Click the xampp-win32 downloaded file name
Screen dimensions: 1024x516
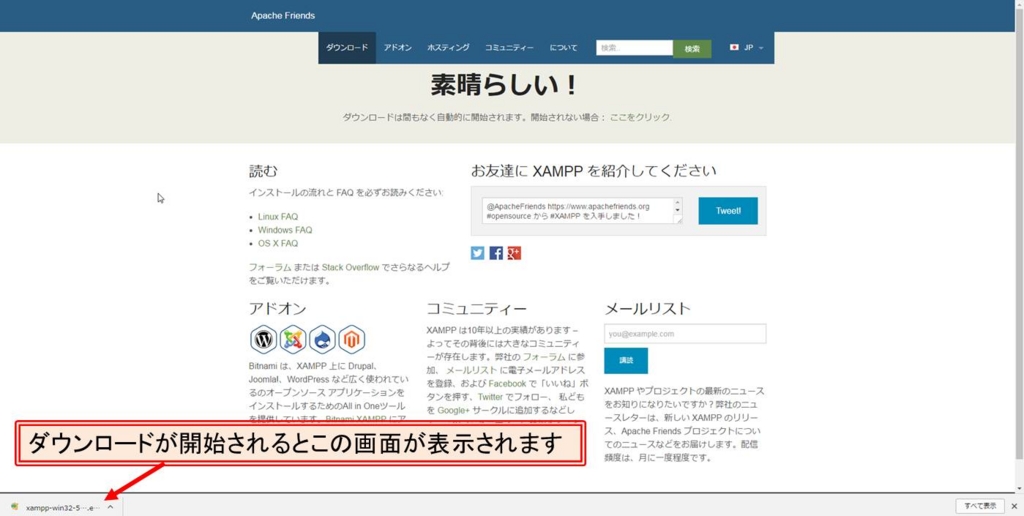[x=63, y=507]
